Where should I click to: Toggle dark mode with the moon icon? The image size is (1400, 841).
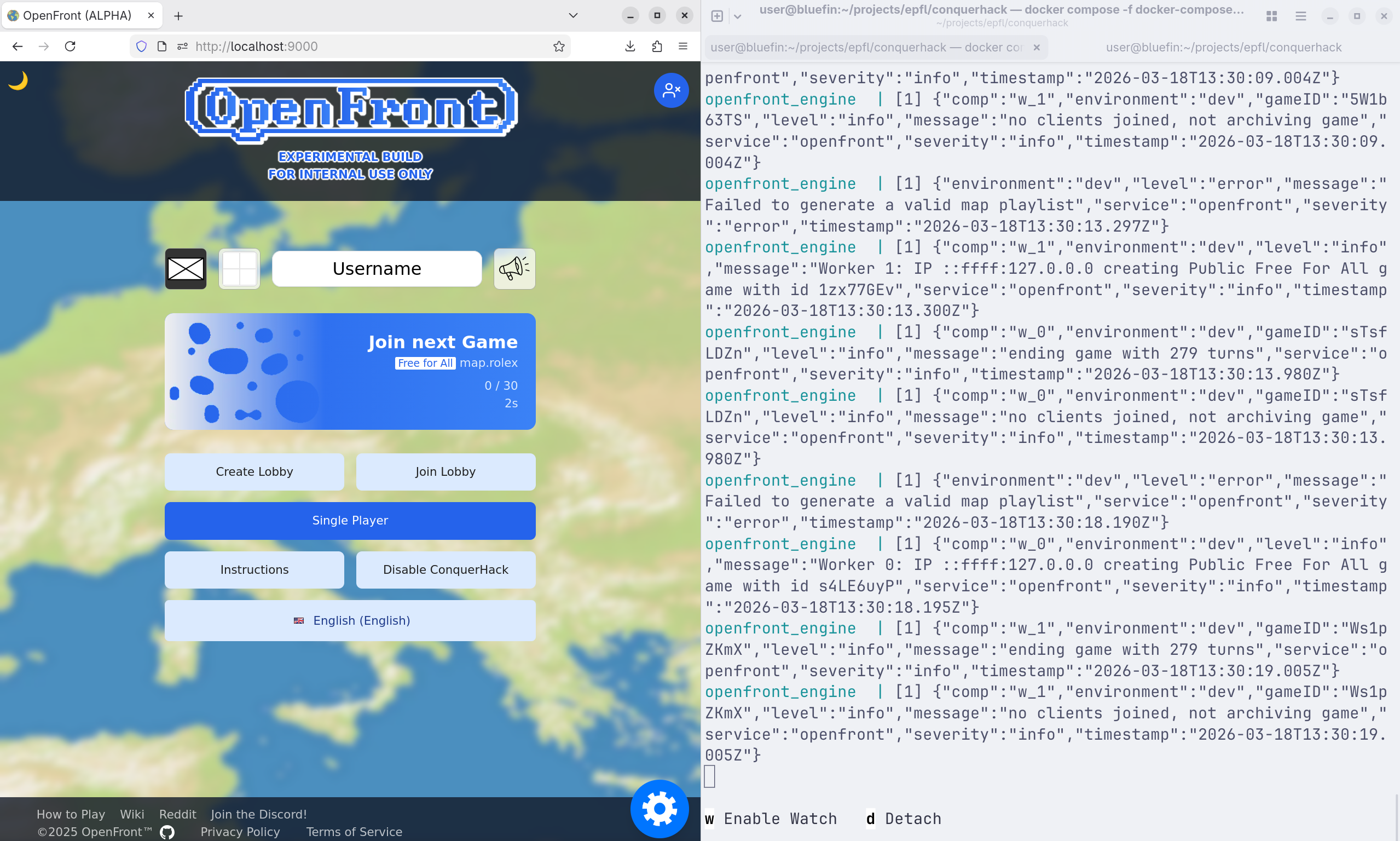(18, 80)
